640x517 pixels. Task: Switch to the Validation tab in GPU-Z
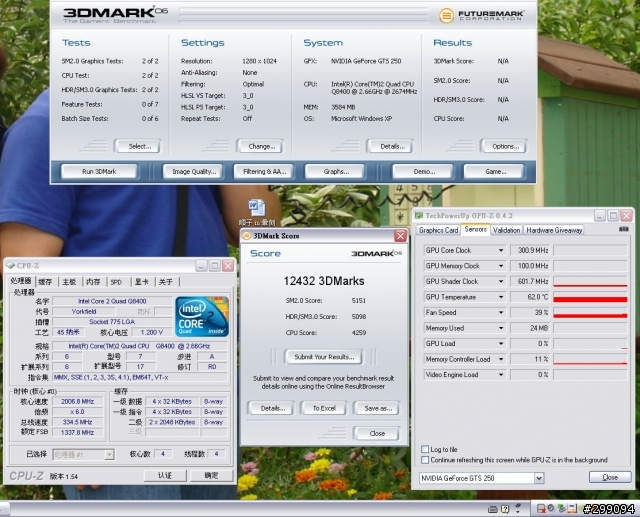(506, 230)
